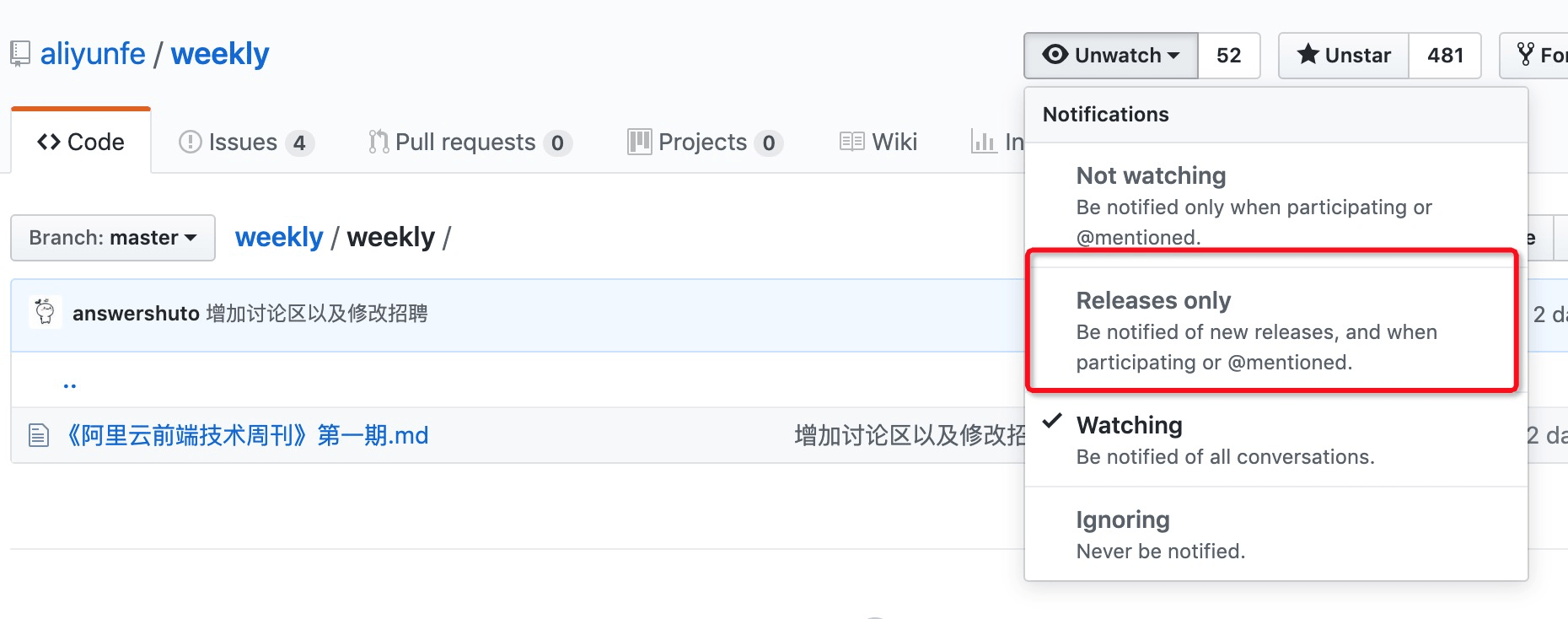Open the 第一期.md file link

click(x=247, y=435)
